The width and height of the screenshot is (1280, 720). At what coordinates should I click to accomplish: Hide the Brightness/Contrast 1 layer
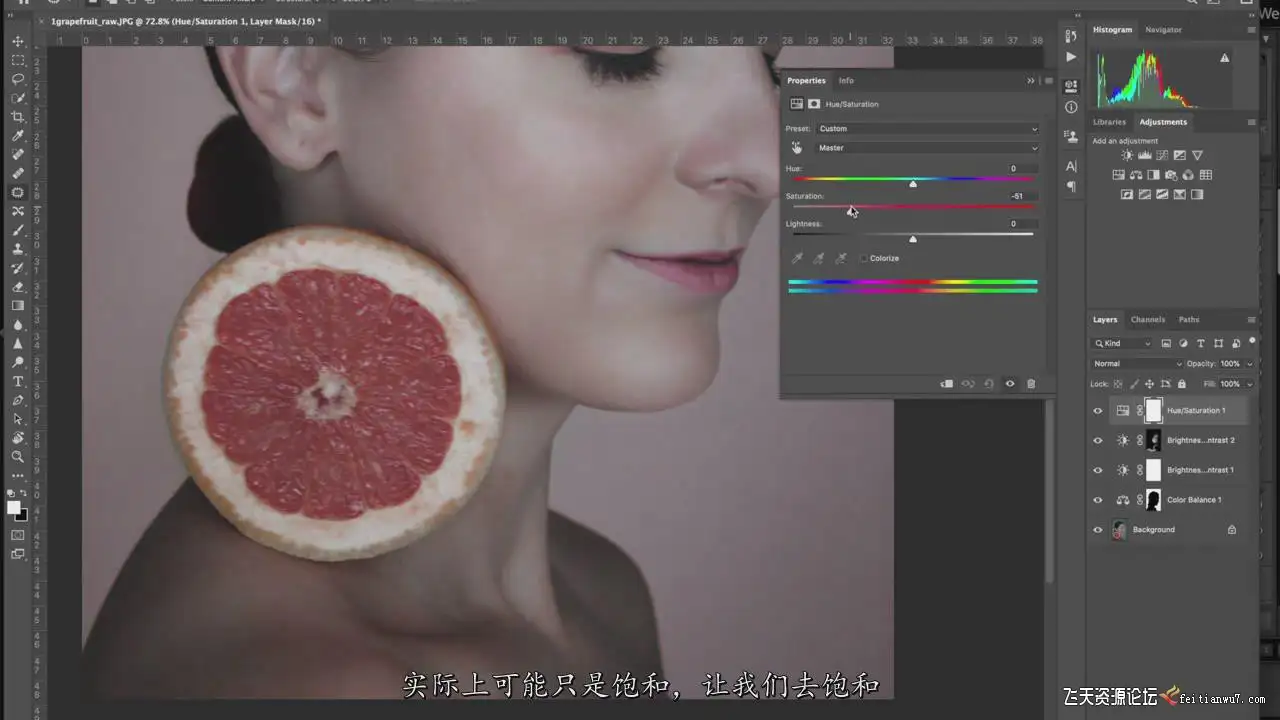(x=1098, y=470)
